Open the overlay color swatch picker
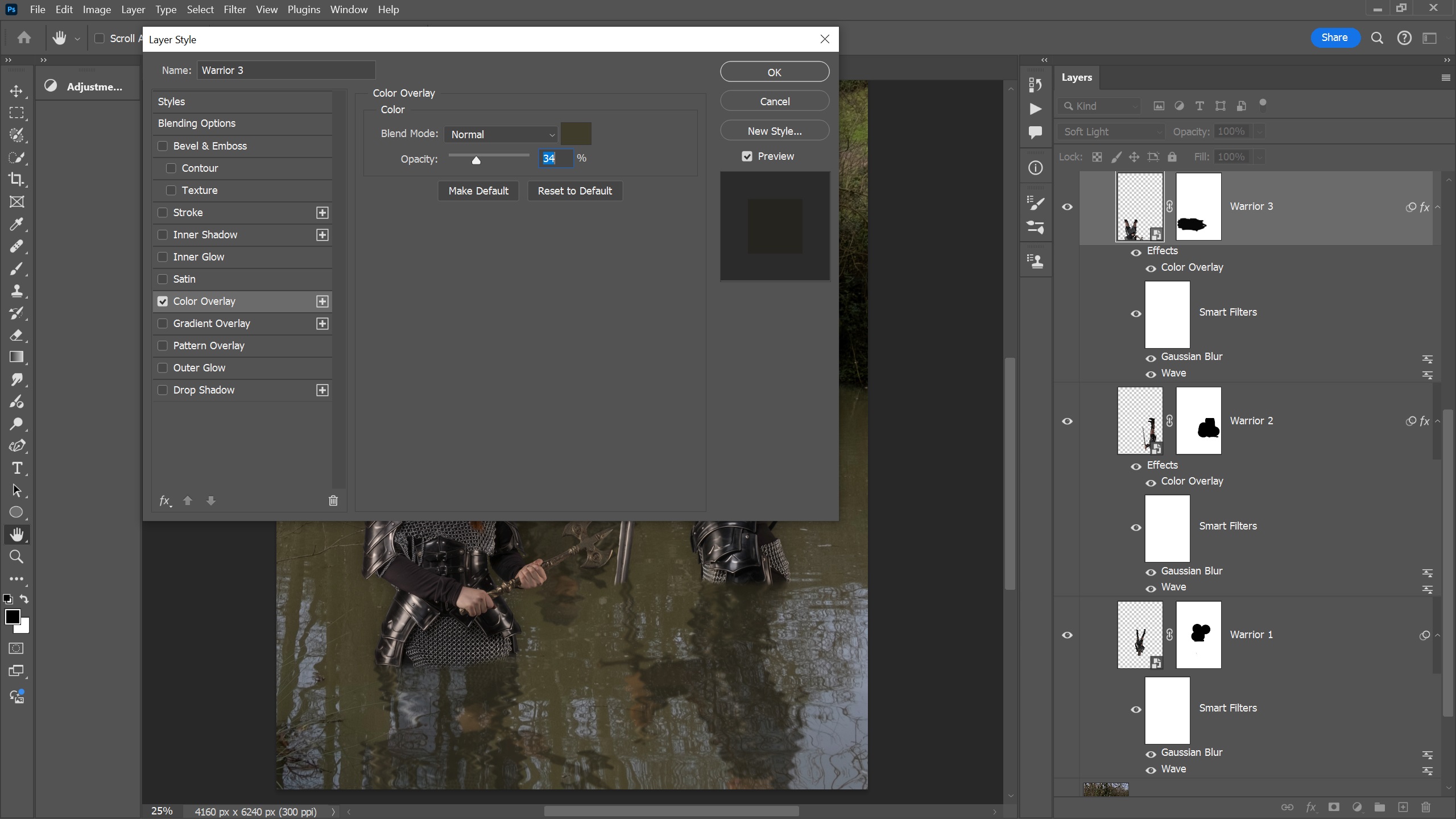Image resolution: width=1456 pixels, height=819 pixels. pyautogui.click(x=576, y=134)
